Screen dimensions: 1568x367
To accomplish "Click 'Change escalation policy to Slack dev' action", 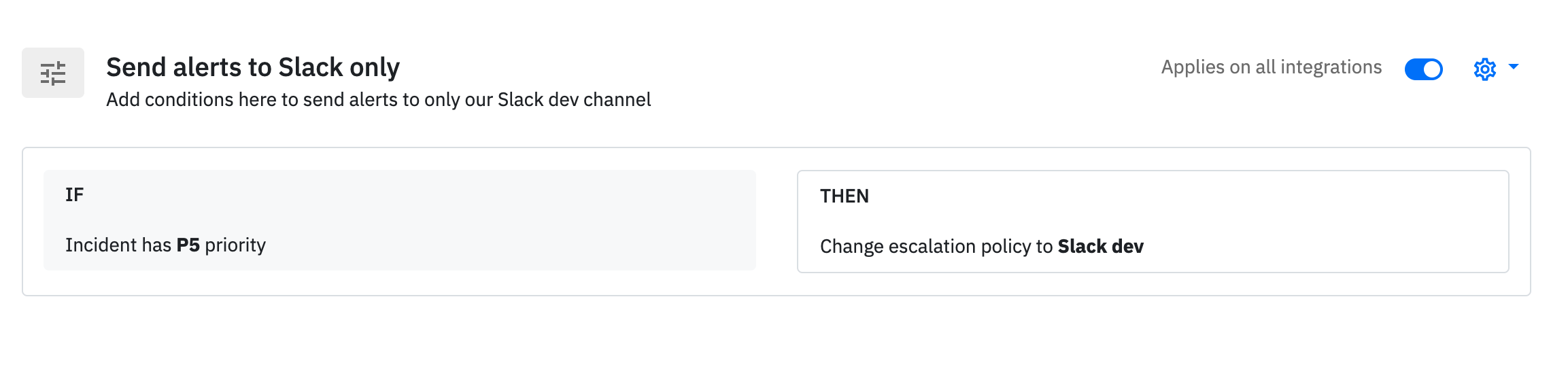I will (982, 246).
